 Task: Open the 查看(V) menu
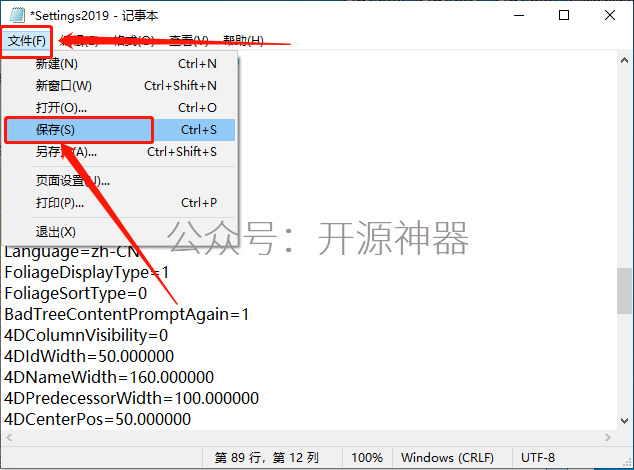point(188,41)
